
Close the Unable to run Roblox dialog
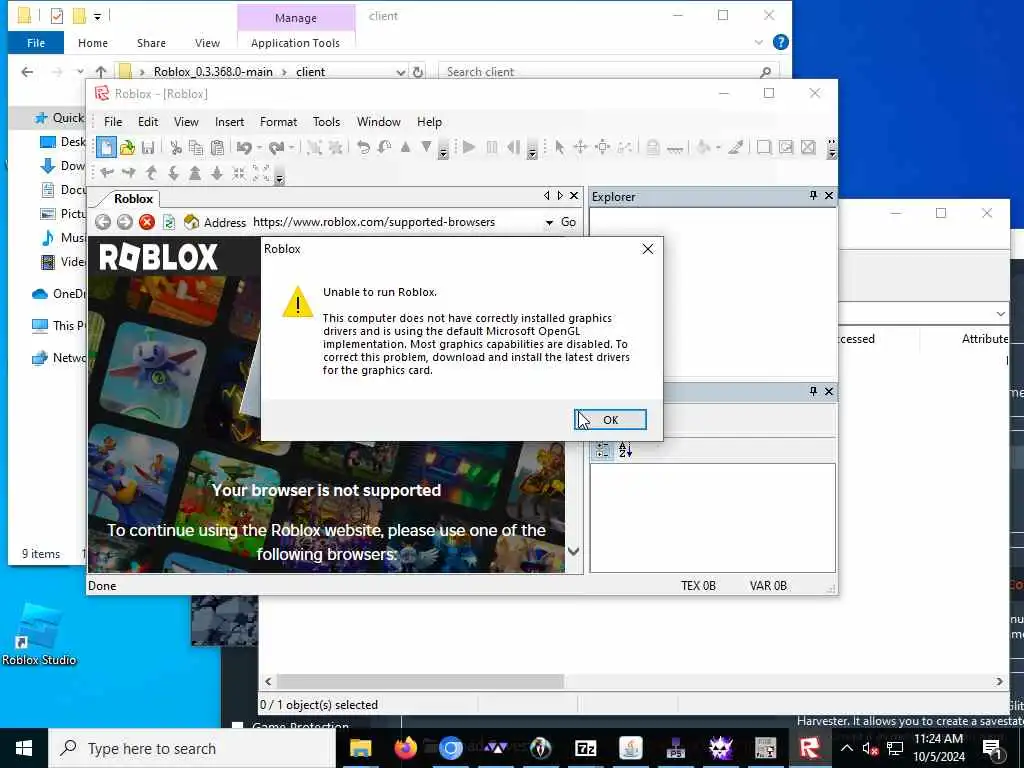point(647,249)
